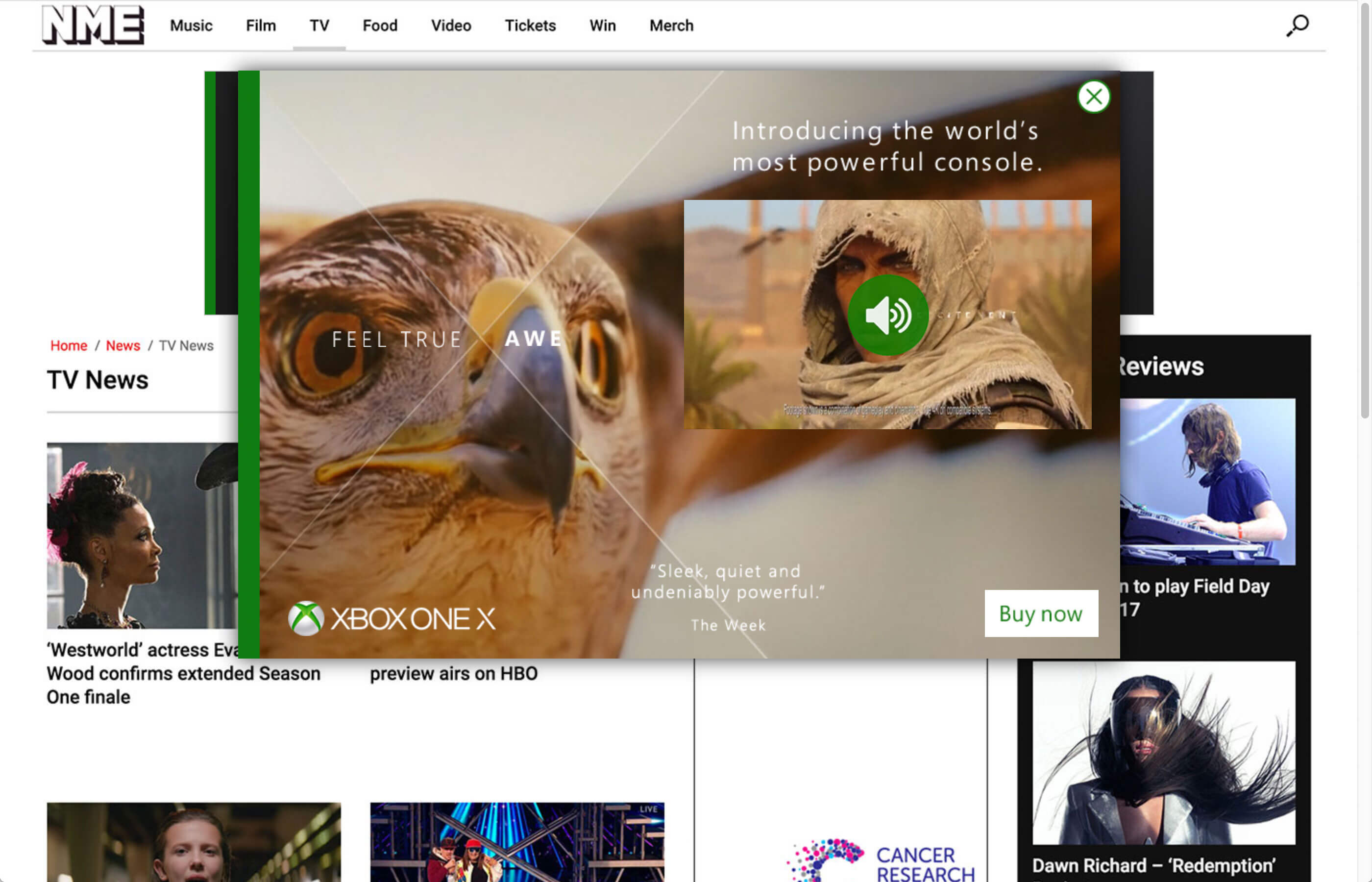Image resolution: width=1372 pixels, height=882 pixels.
Task: Open the musician at keyboard review thumbnail
Action: coord(1208,482)
